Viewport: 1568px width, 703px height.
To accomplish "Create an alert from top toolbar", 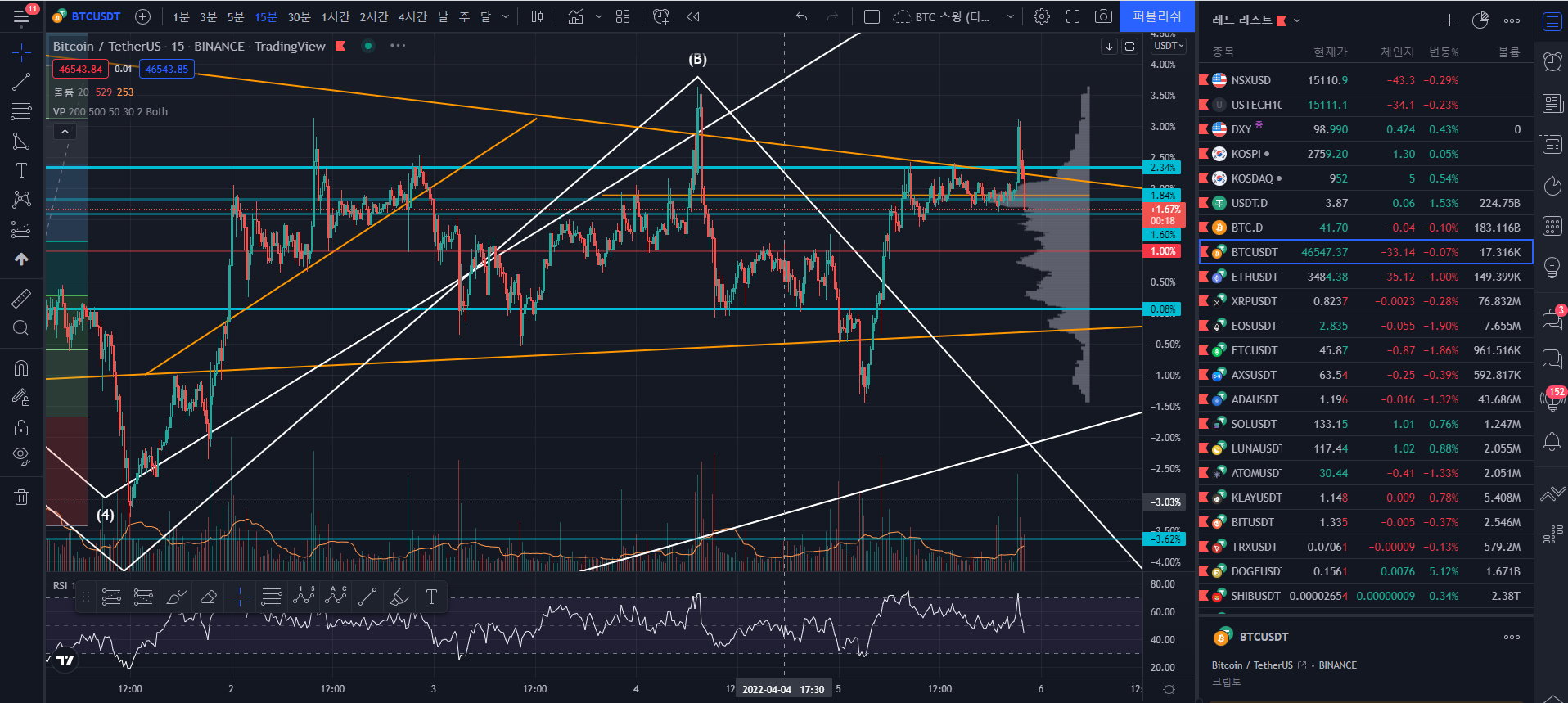I will (x=661, y=16).
